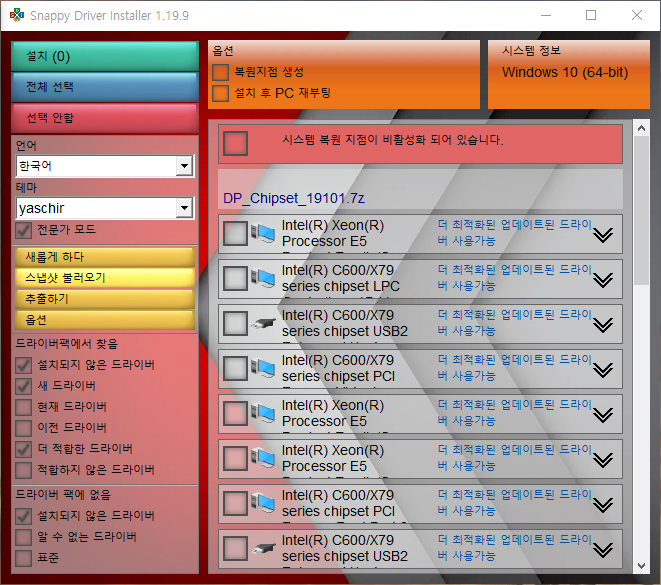Uncheck 설치되지 않은 드라이버 under 드라이버 팩에 없음
This screenshot has height=585, width=661.
pos(24,516)
